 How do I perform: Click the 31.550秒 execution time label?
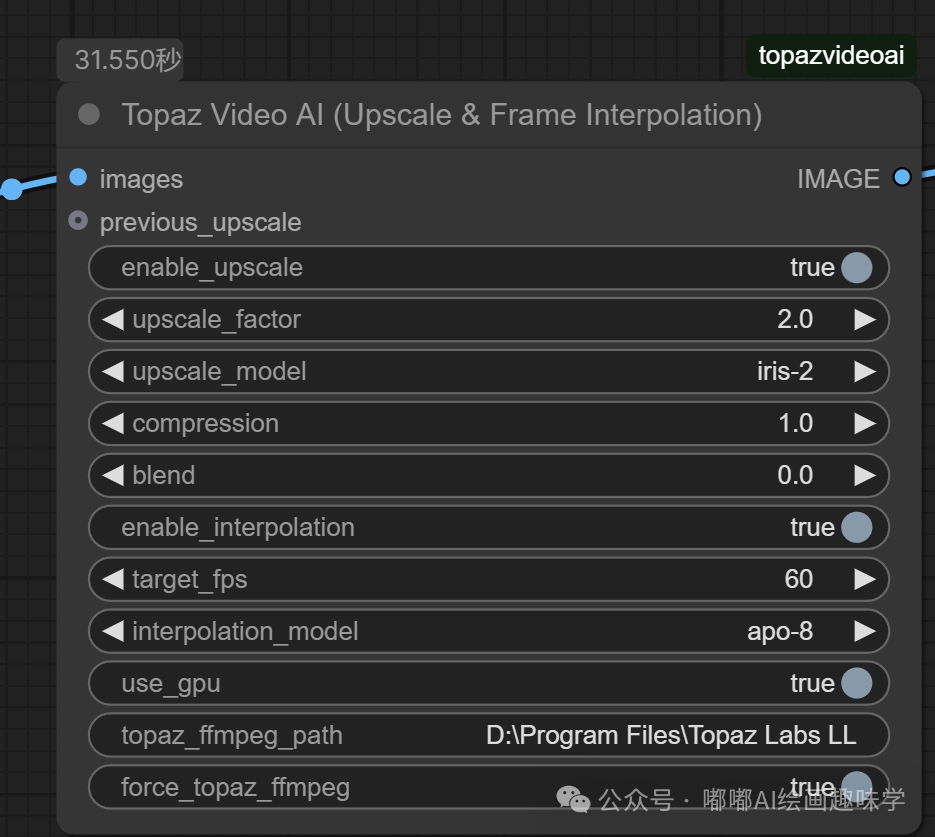pyautogui.click(x=120, y=60)
